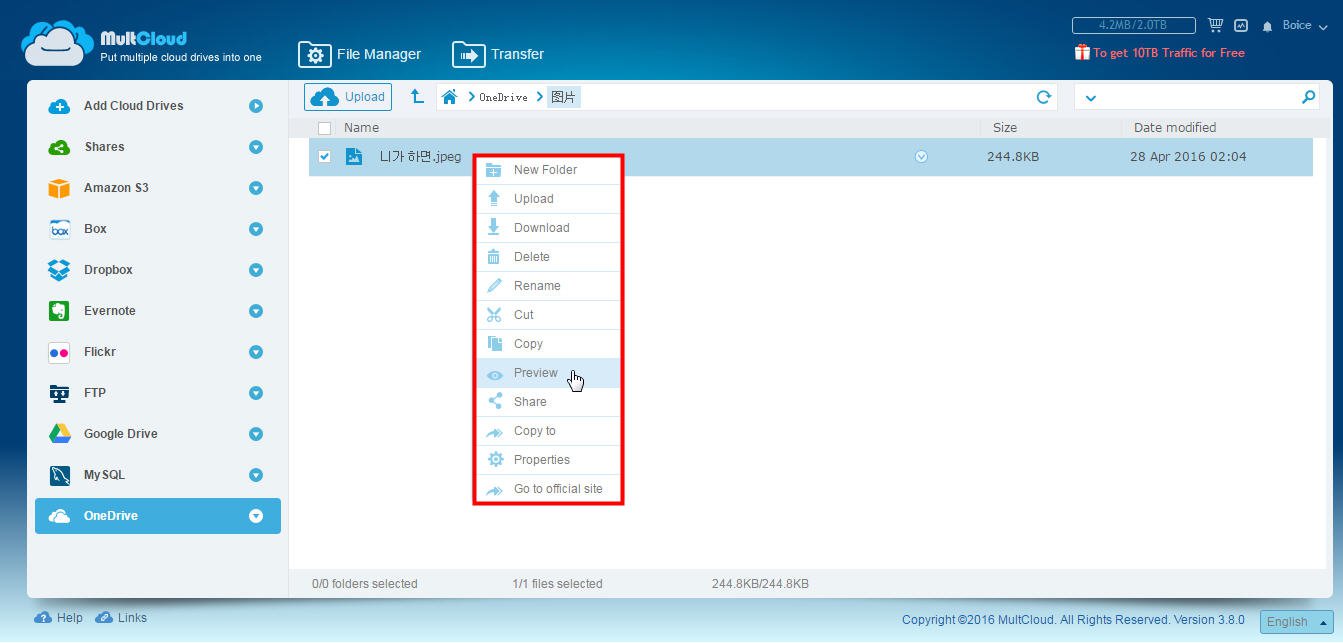Viewport: 1343px width, 643px height.
Task: Click the Shares sidebar icon
Action: point(59,147)
